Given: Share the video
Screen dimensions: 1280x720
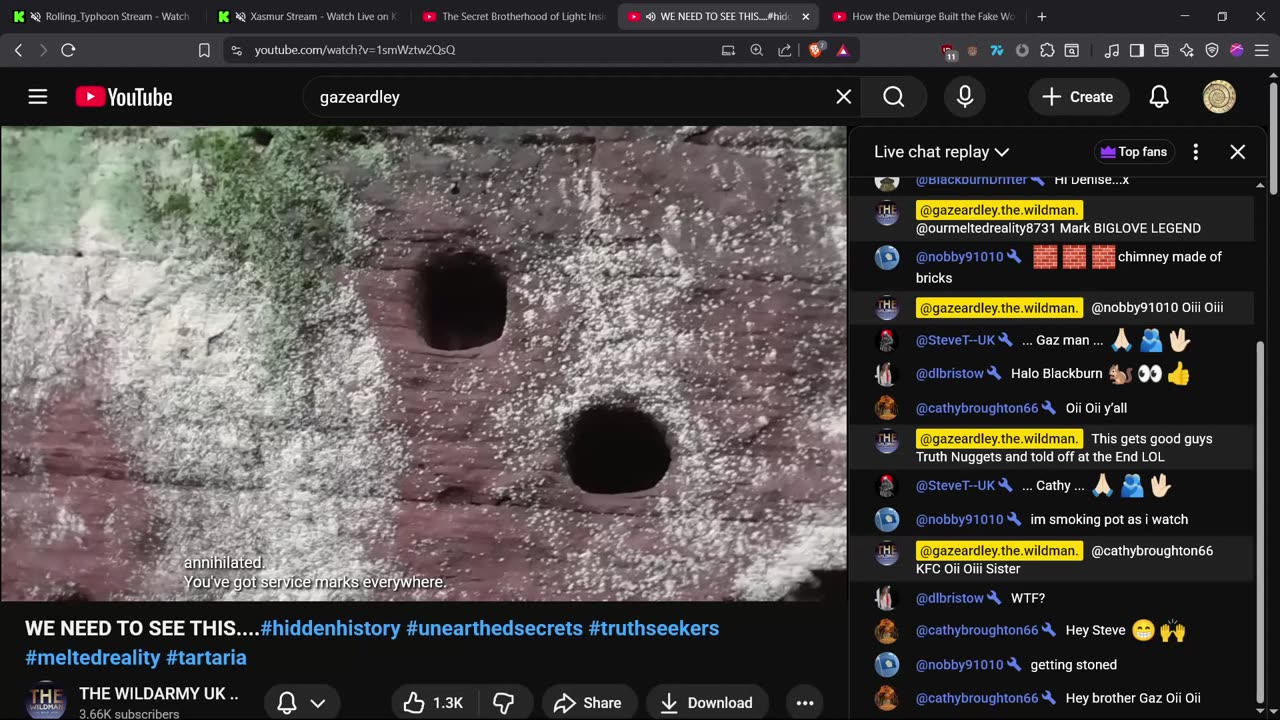Looking at the screenshot, I should [x=588, y=703].
